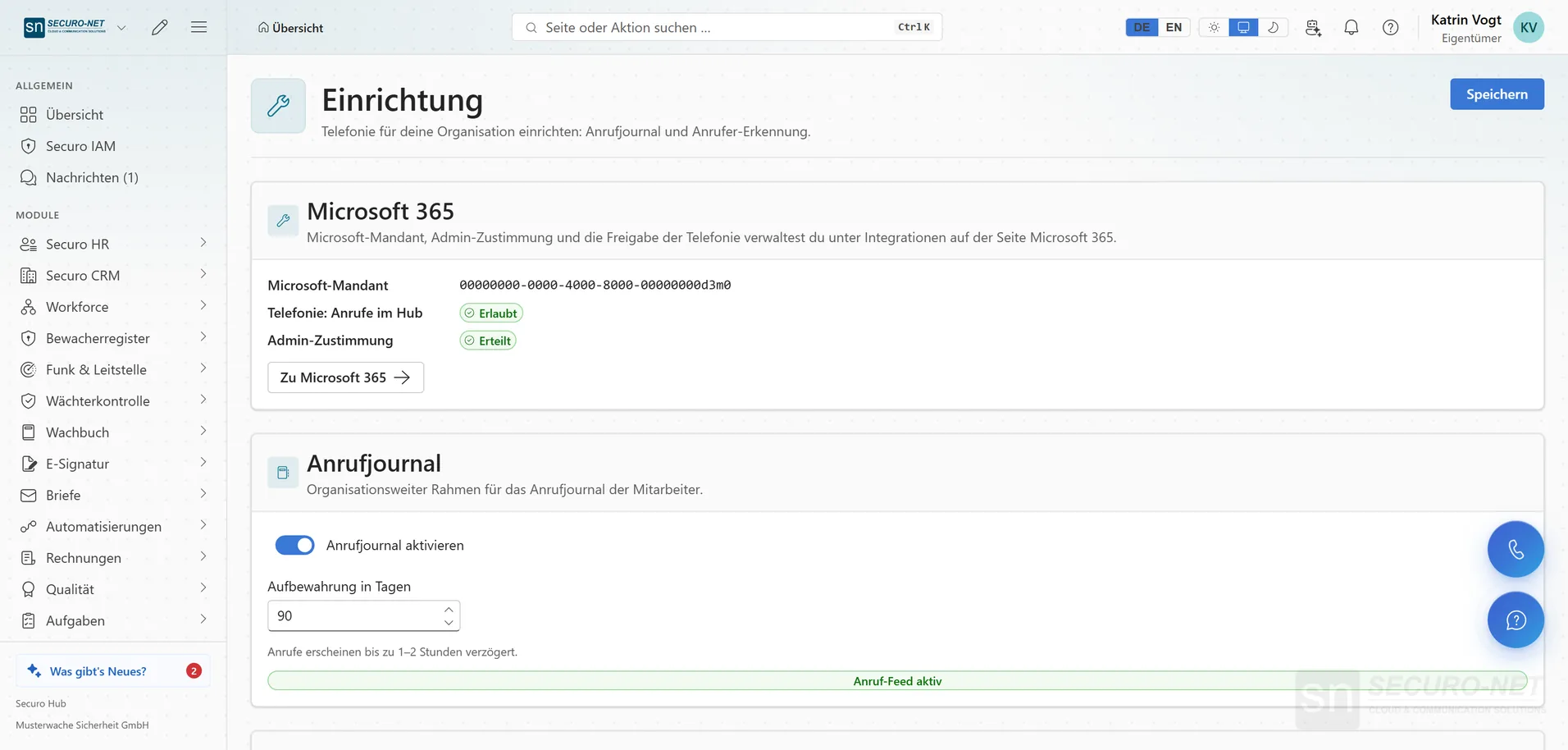Click Bewacherregister shield icon
1568x750 pixels.
pyautogui.click(x=29, y=338)
